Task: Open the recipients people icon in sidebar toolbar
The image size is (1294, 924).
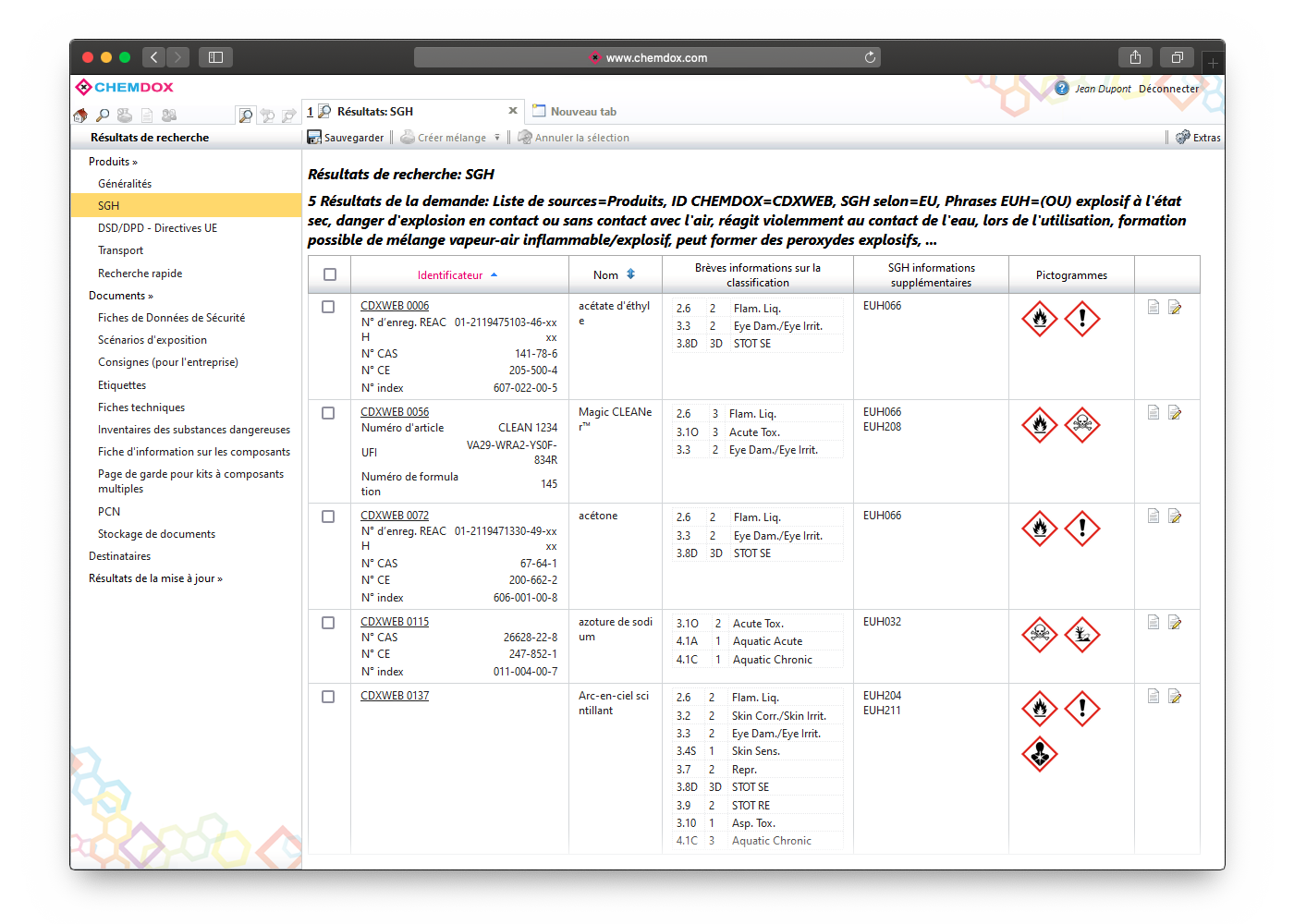Action: pos(169,115)
